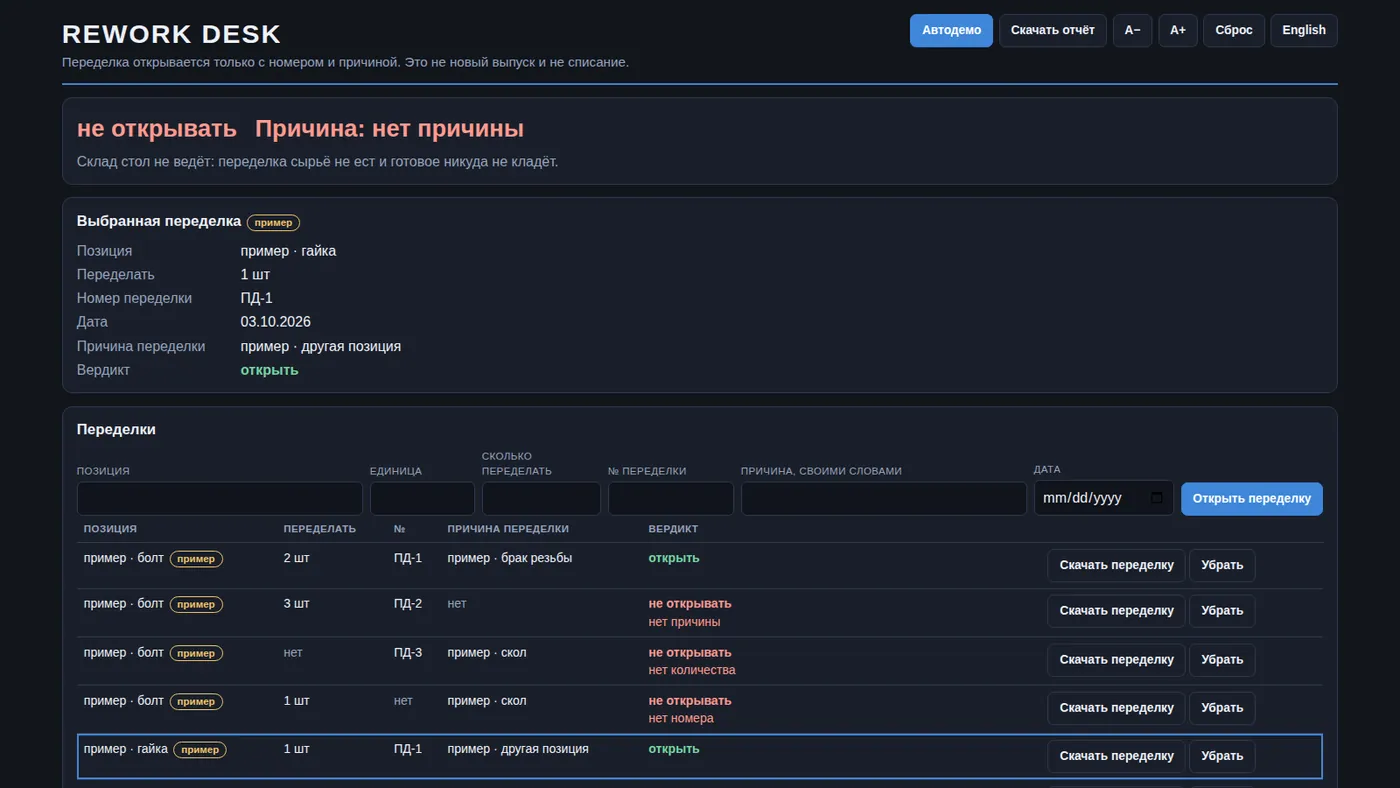Click the Вердикт column header
The height and width of the screenshot is (788, 1400).
pyautogui.click(x=673, y=529)
